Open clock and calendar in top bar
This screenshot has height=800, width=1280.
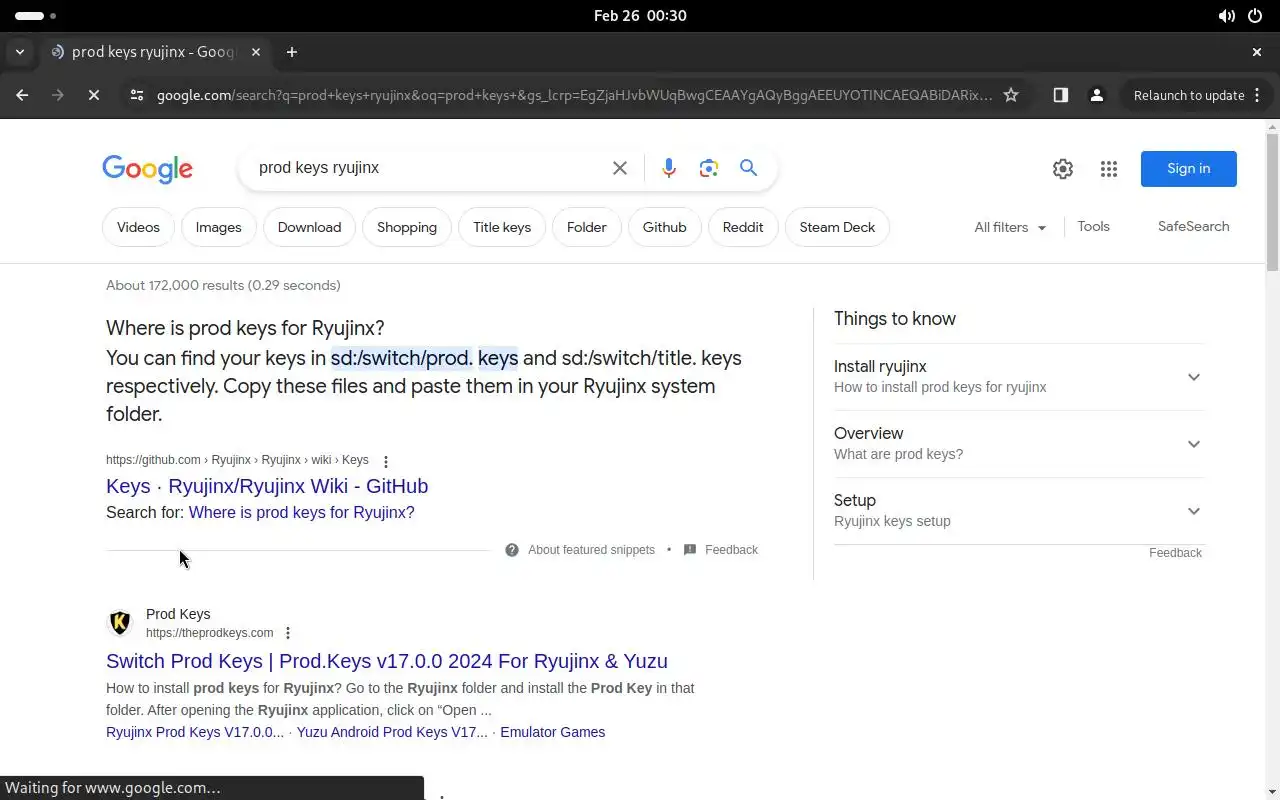(640, 16)
